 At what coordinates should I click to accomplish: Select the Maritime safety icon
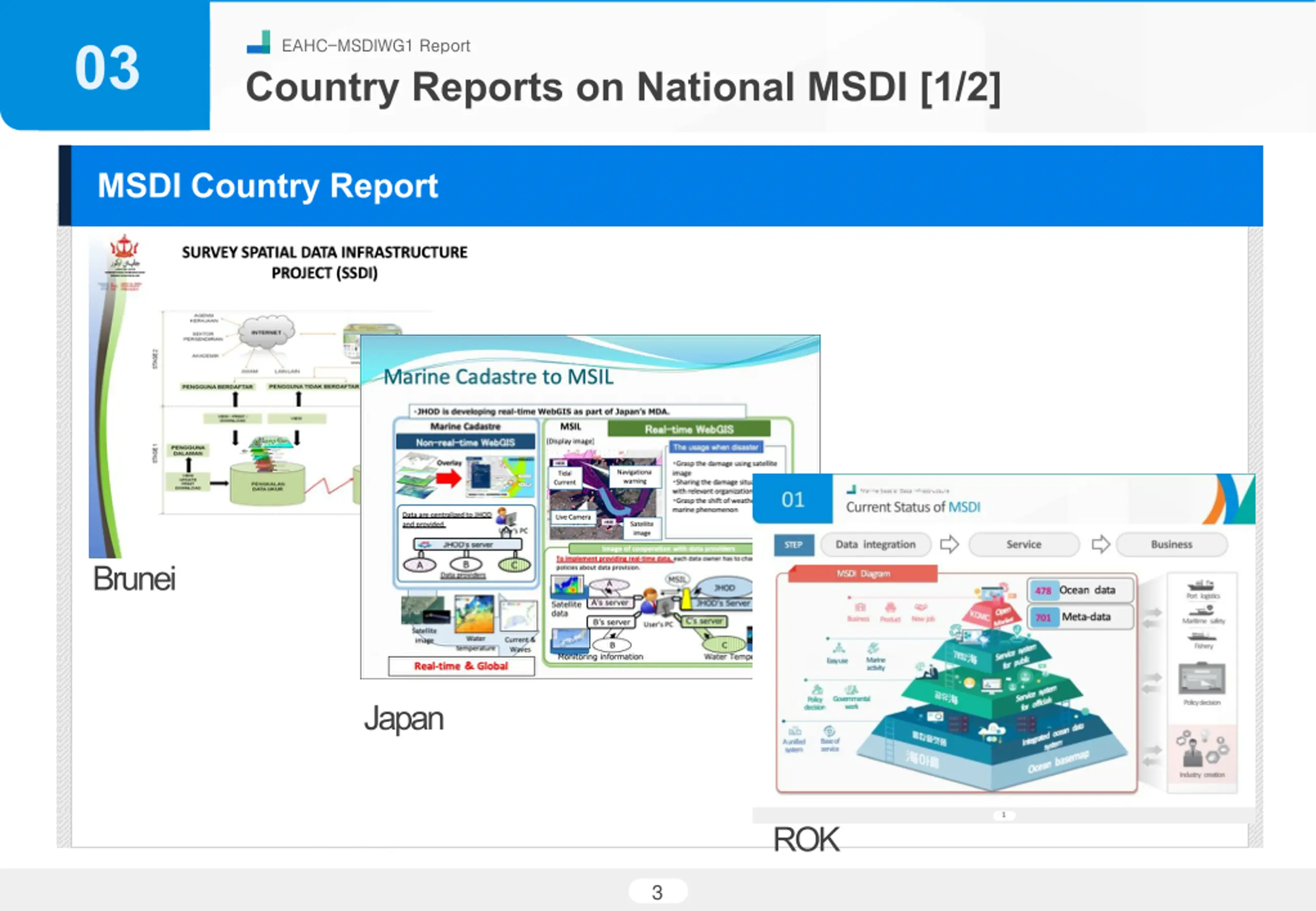[1202, 610]
